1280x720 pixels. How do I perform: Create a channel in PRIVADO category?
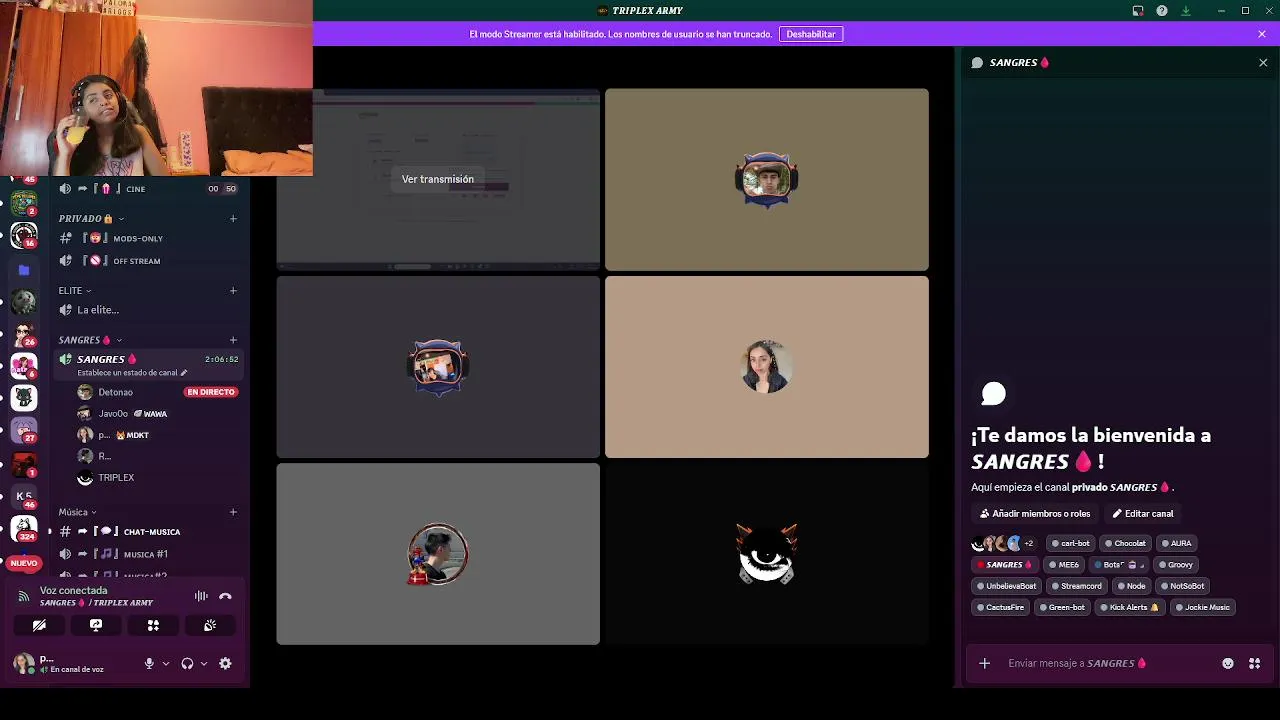click(x=233, y=218)
